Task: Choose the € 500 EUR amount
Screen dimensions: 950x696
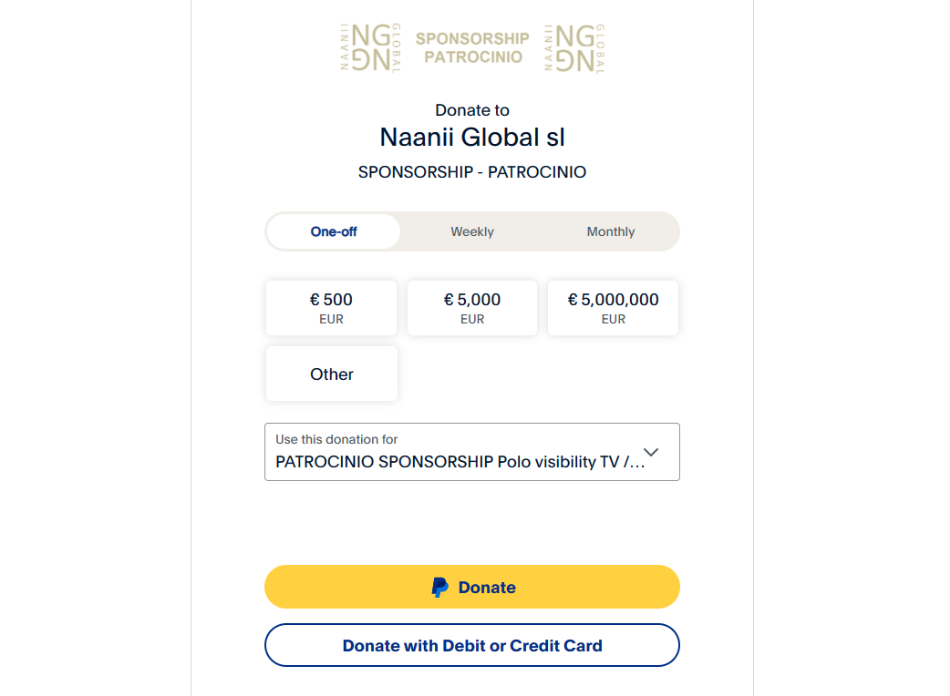Action: point(331,308)
